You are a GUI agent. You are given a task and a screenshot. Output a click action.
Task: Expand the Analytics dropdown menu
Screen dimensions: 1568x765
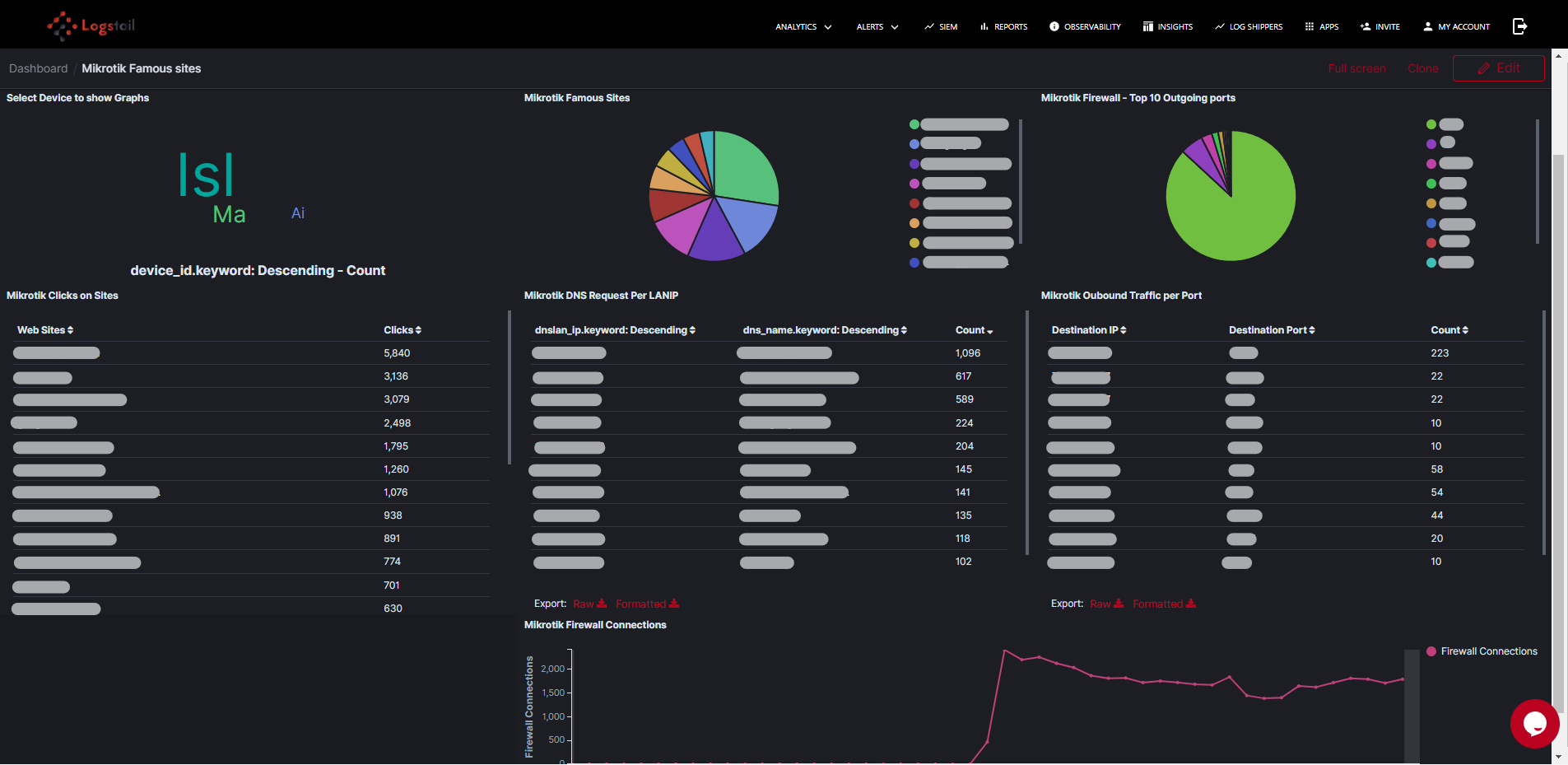[x=803, y=26]
